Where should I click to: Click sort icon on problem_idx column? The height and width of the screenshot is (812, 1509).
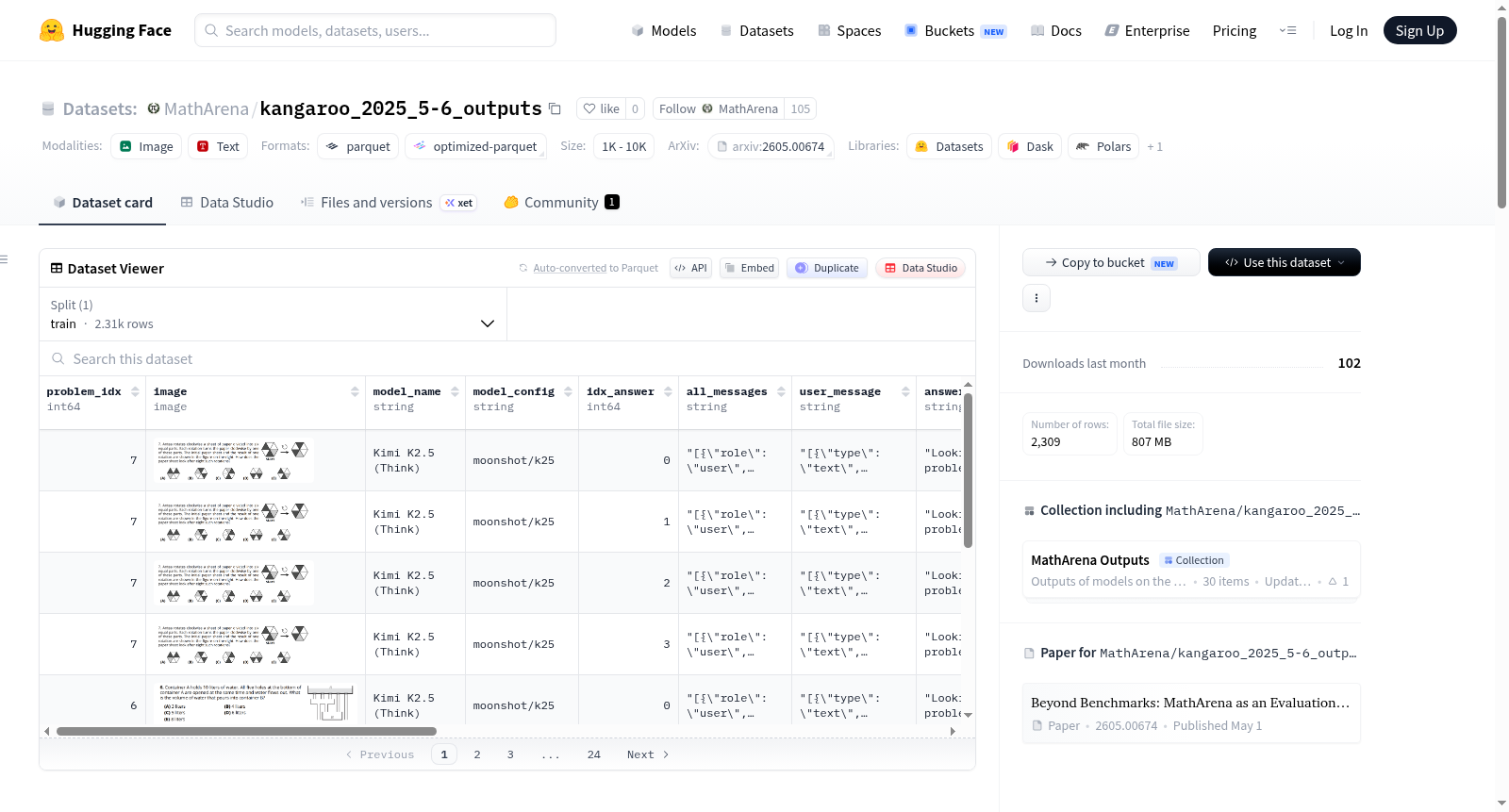(135, 391)
